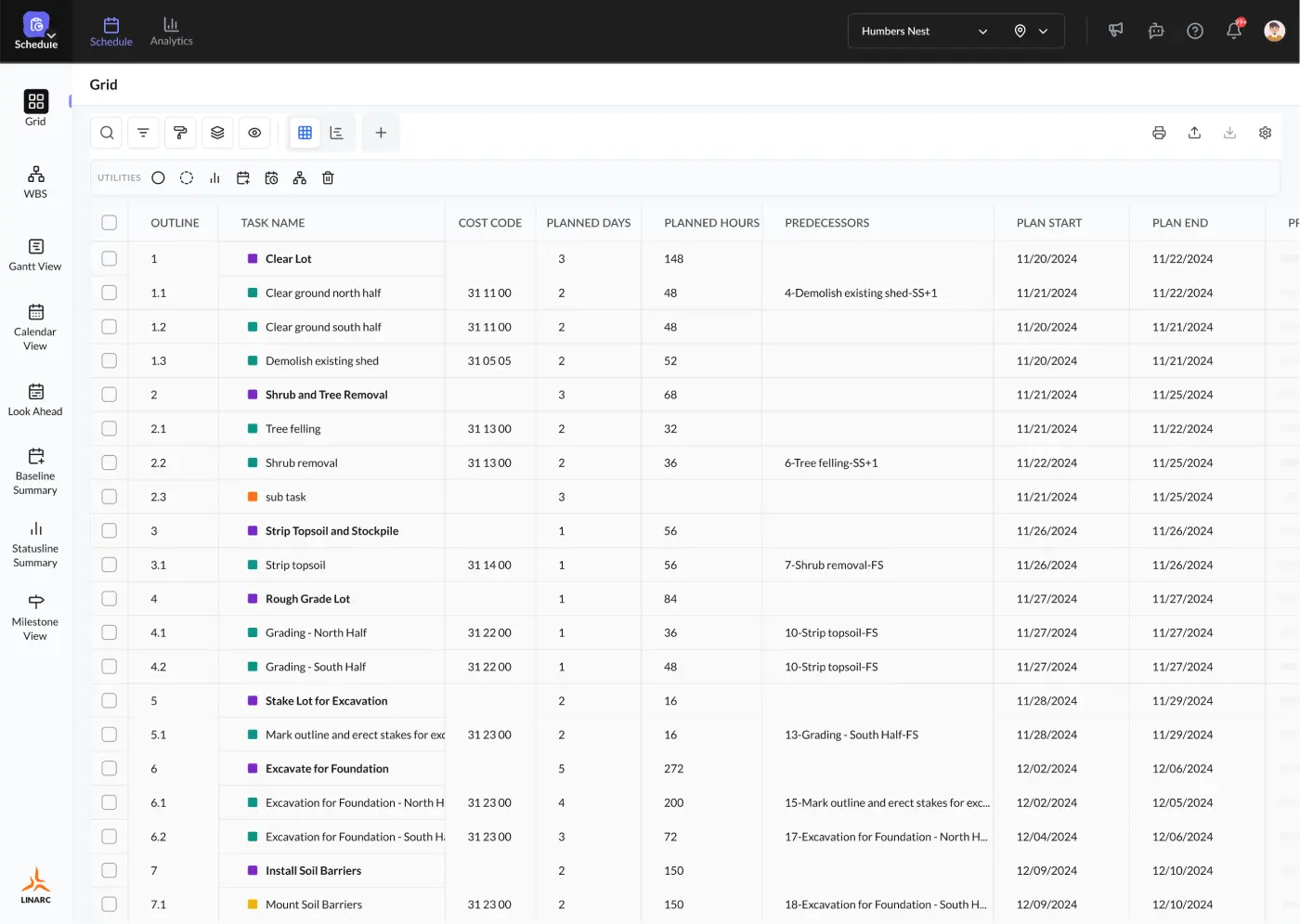This screenshot has height=924, width=1300.
Task: Open grid settings gear icon
Action: tap(1265, 133)
